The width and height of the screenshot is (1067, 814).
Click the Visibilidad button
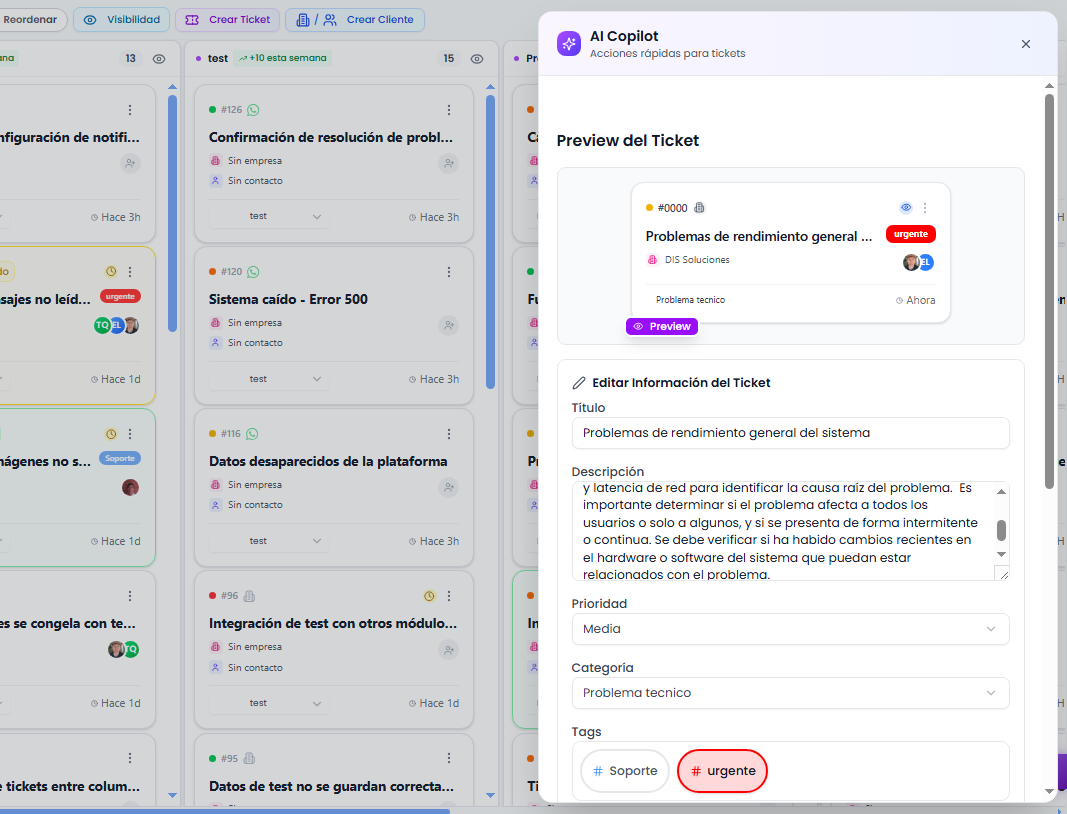(122, 20)
